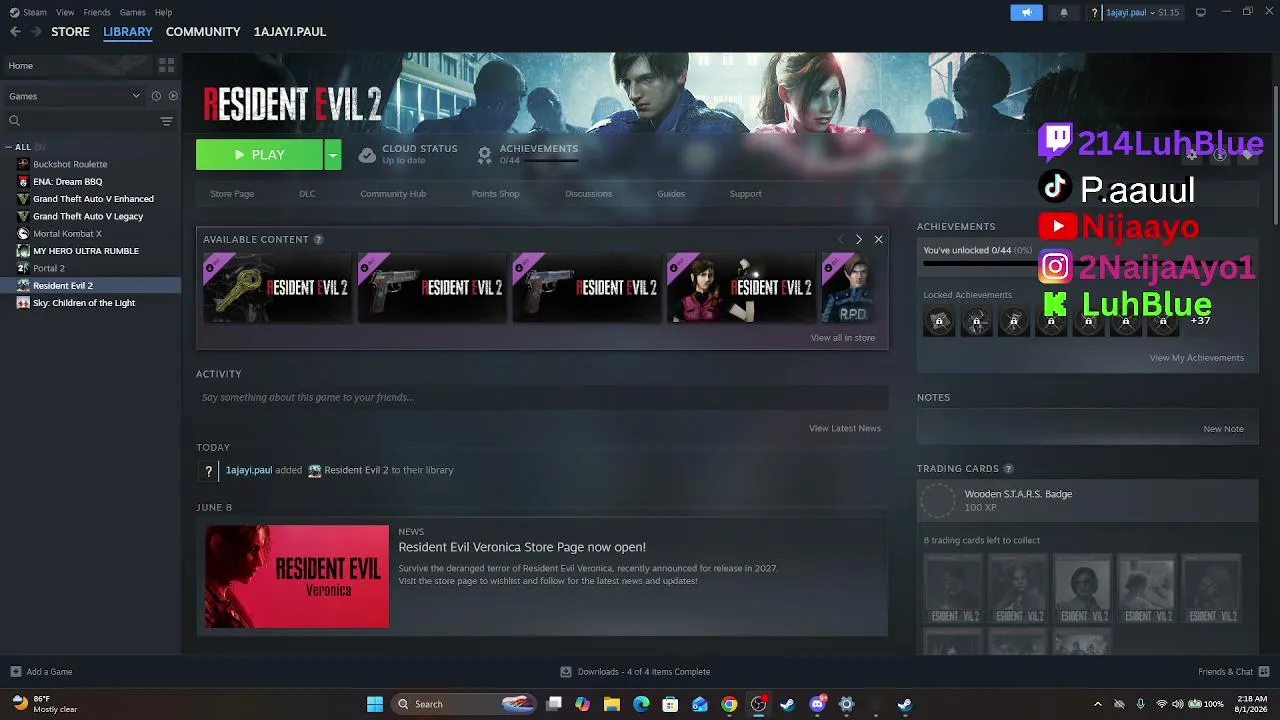The height and width of the screenshot is (720, 1280).
Task: Go back with the back arrow
Action: 15,32
